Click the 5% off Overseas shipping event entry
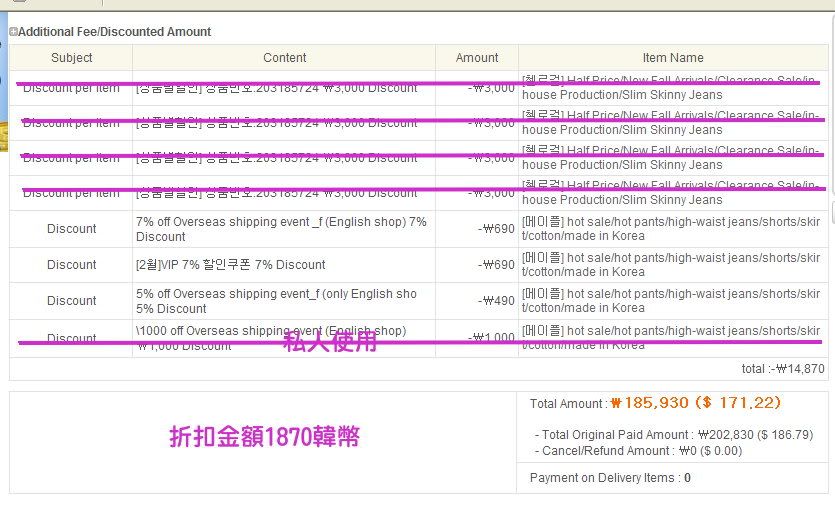The image size is (835, 516). point(276,301)
